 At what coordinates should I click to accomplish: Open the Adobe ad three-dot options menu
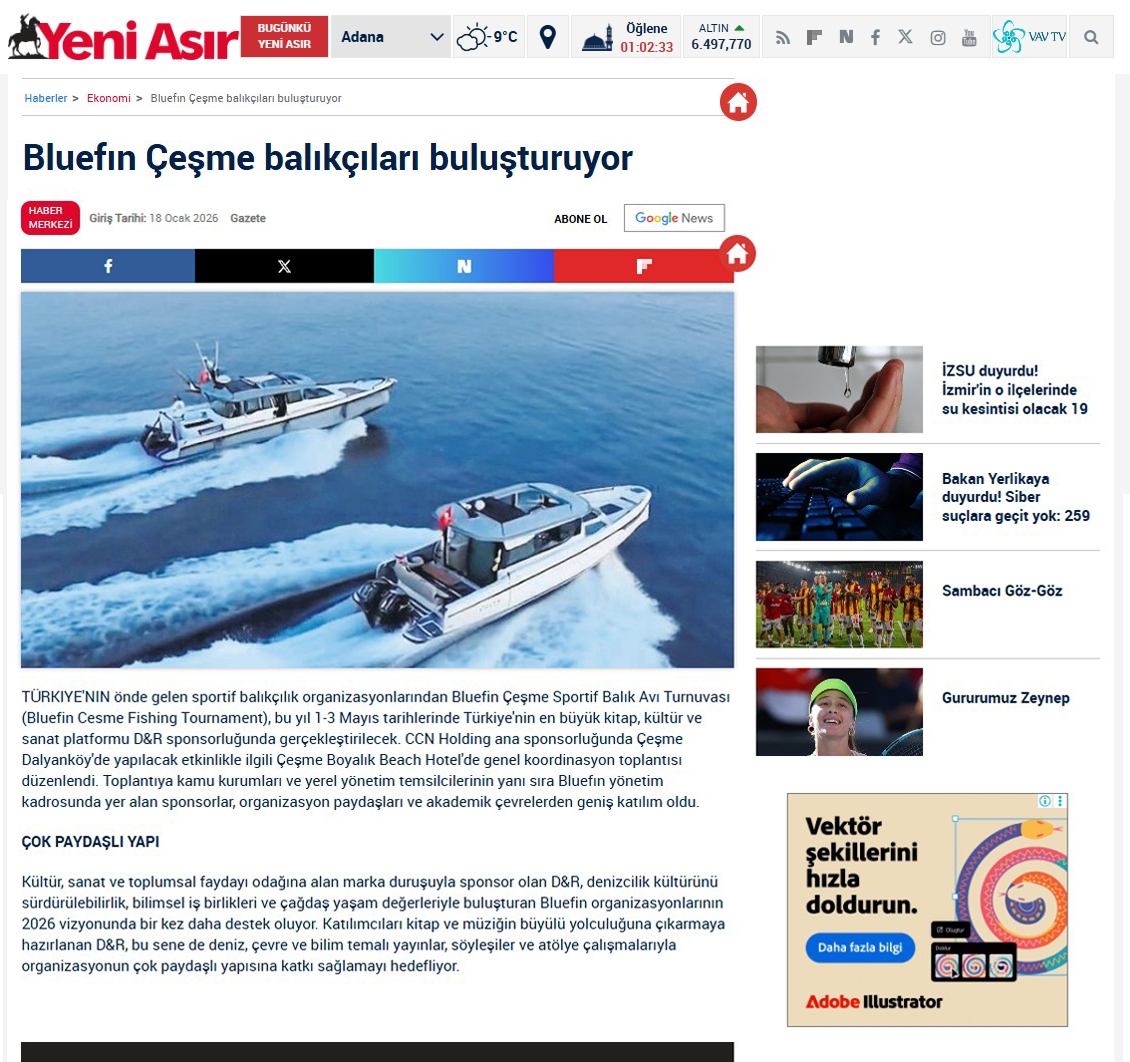pyautogui.click(x=1060, y=801)
